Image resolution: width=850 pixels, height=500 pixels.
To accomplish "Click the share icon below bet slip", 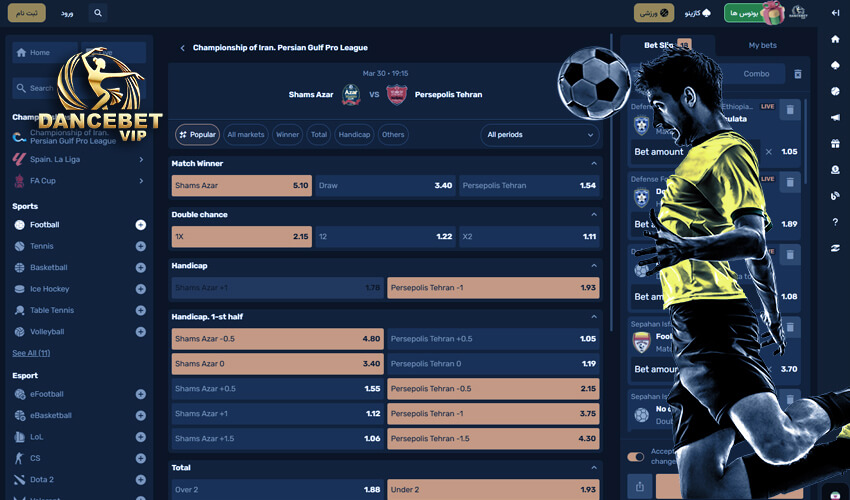I will click(640, 486).
